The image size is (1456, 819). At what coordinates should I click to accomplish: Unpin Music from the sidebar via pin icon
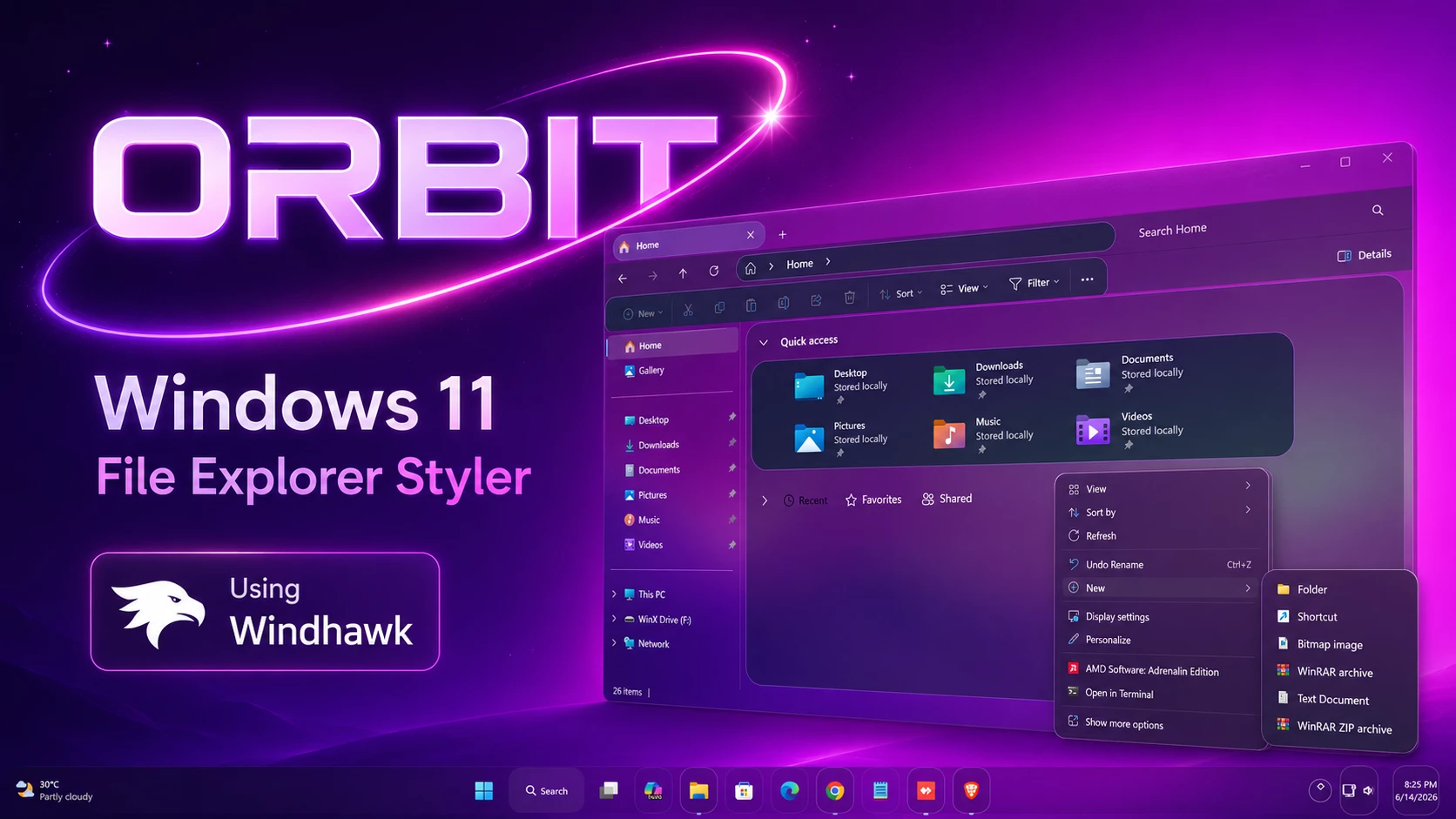pos(731,520)
